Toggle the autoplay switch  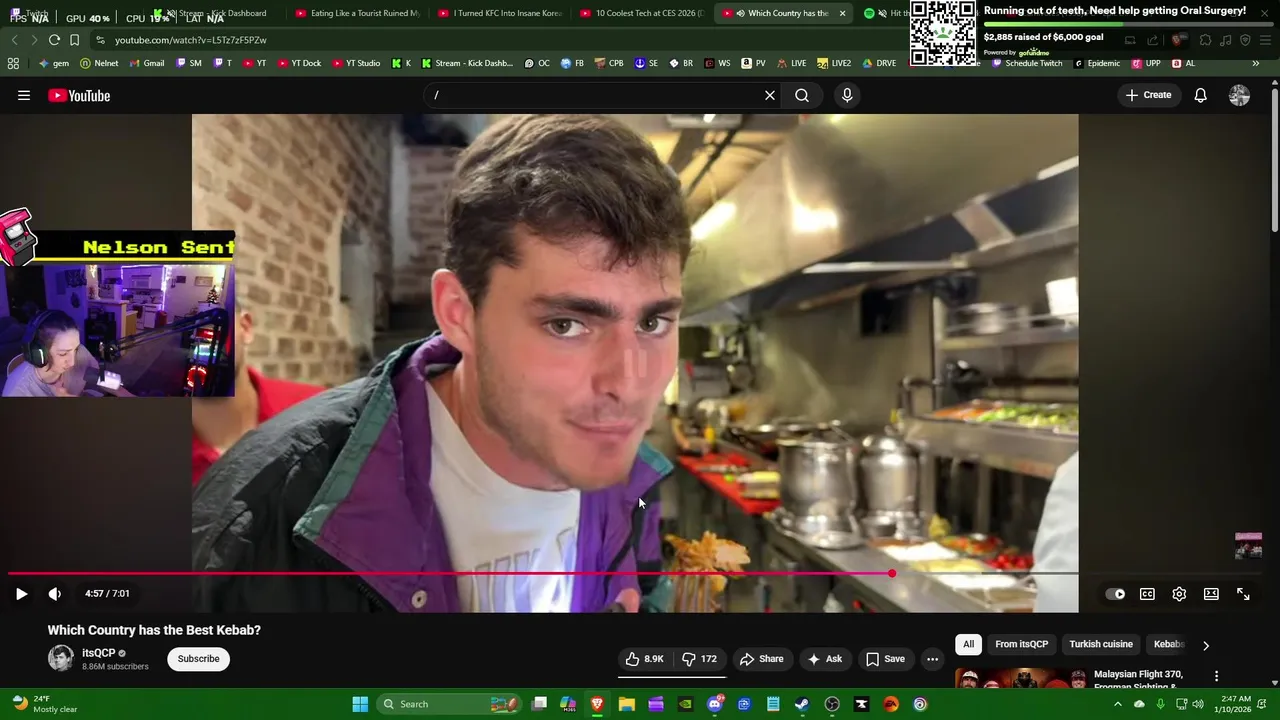point(1115,594)
